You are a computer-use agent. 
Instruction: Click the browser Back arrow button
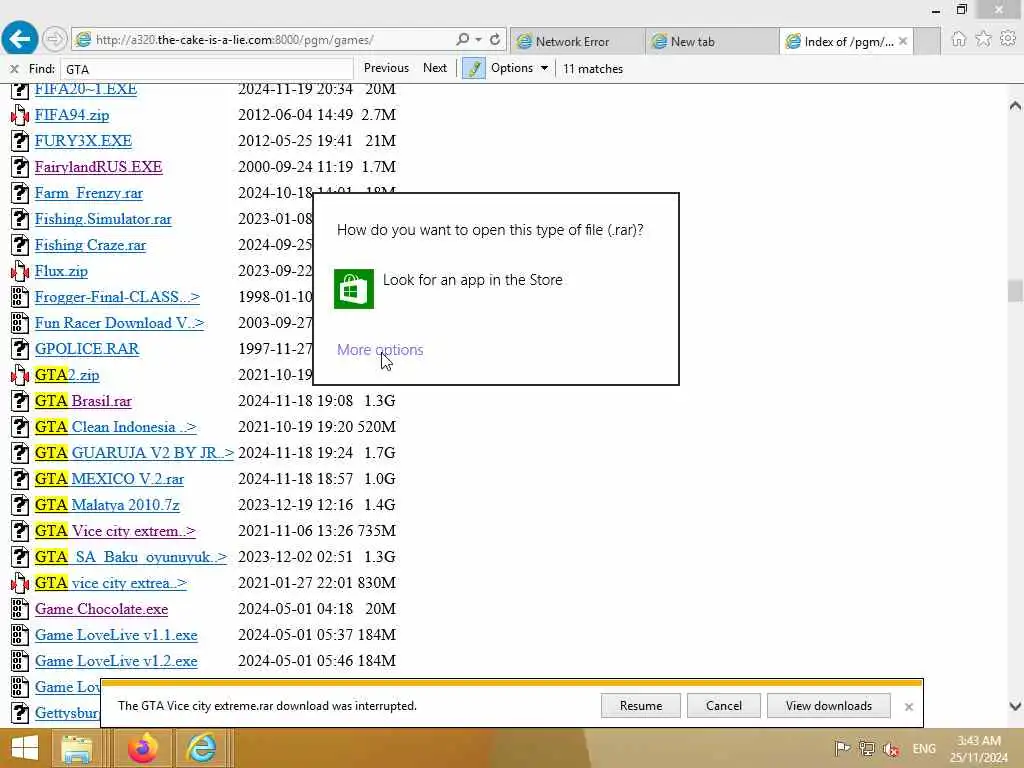tap(20, 39)
